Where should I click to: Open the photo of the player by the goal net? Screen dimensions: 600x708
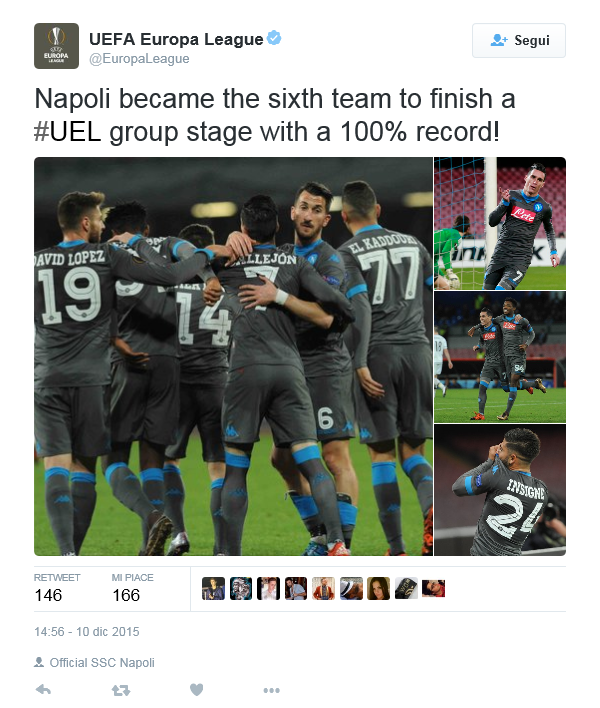pos(500,223)
